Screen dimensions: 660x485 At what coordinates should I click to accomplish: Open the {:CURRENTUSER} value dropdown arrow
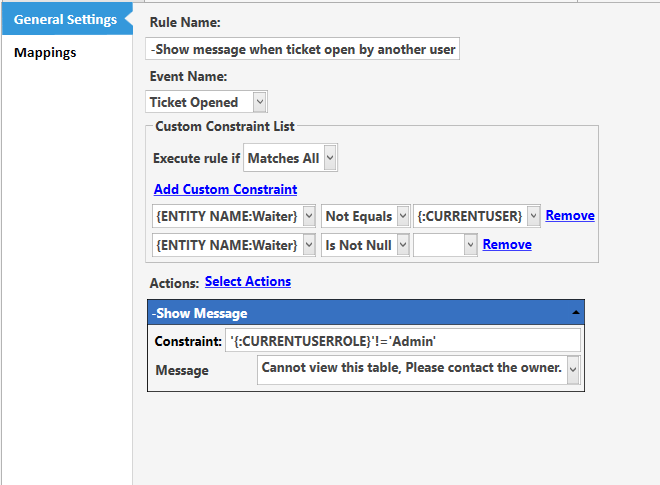(x=533, y=216)
